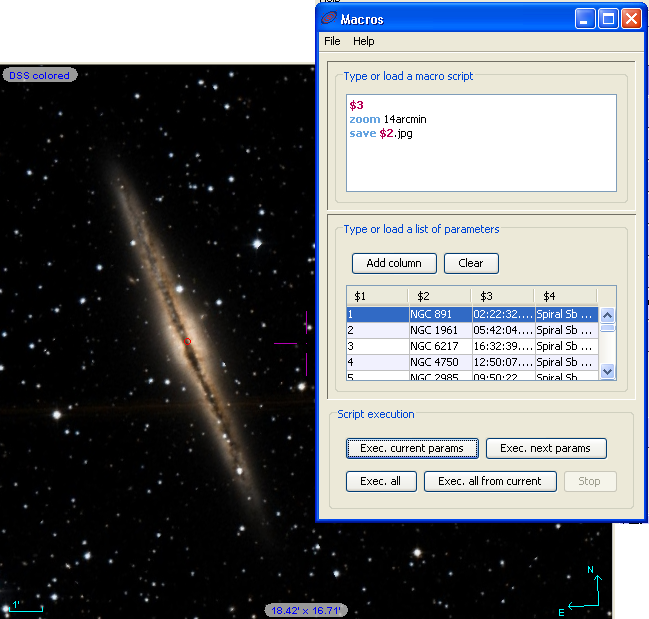Select the 02:22:32 coordinate cell
Viewport: 649px width, 619px height.
504,314
